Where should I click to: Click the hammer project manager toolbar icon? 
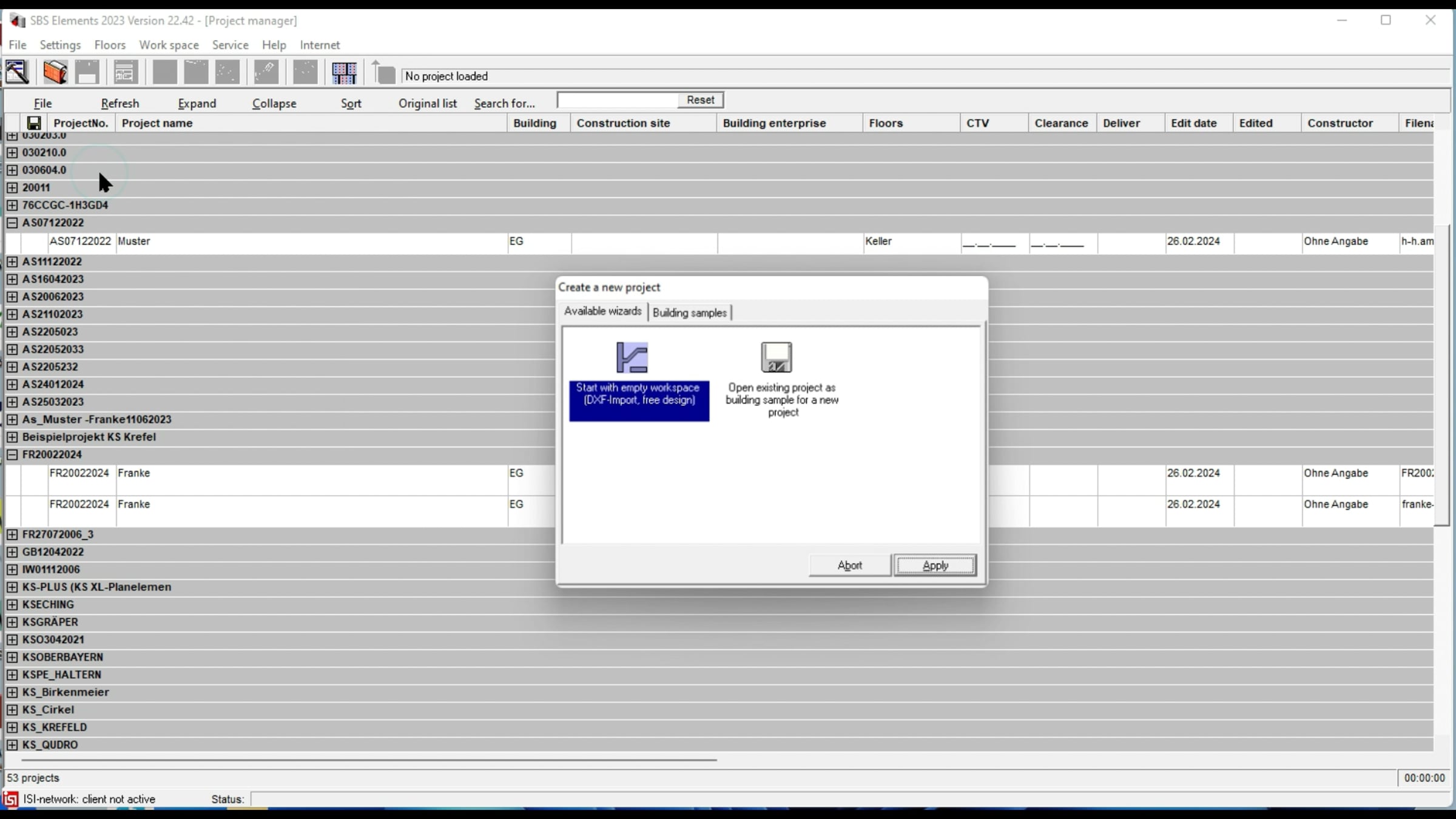[x=18, y=72]
